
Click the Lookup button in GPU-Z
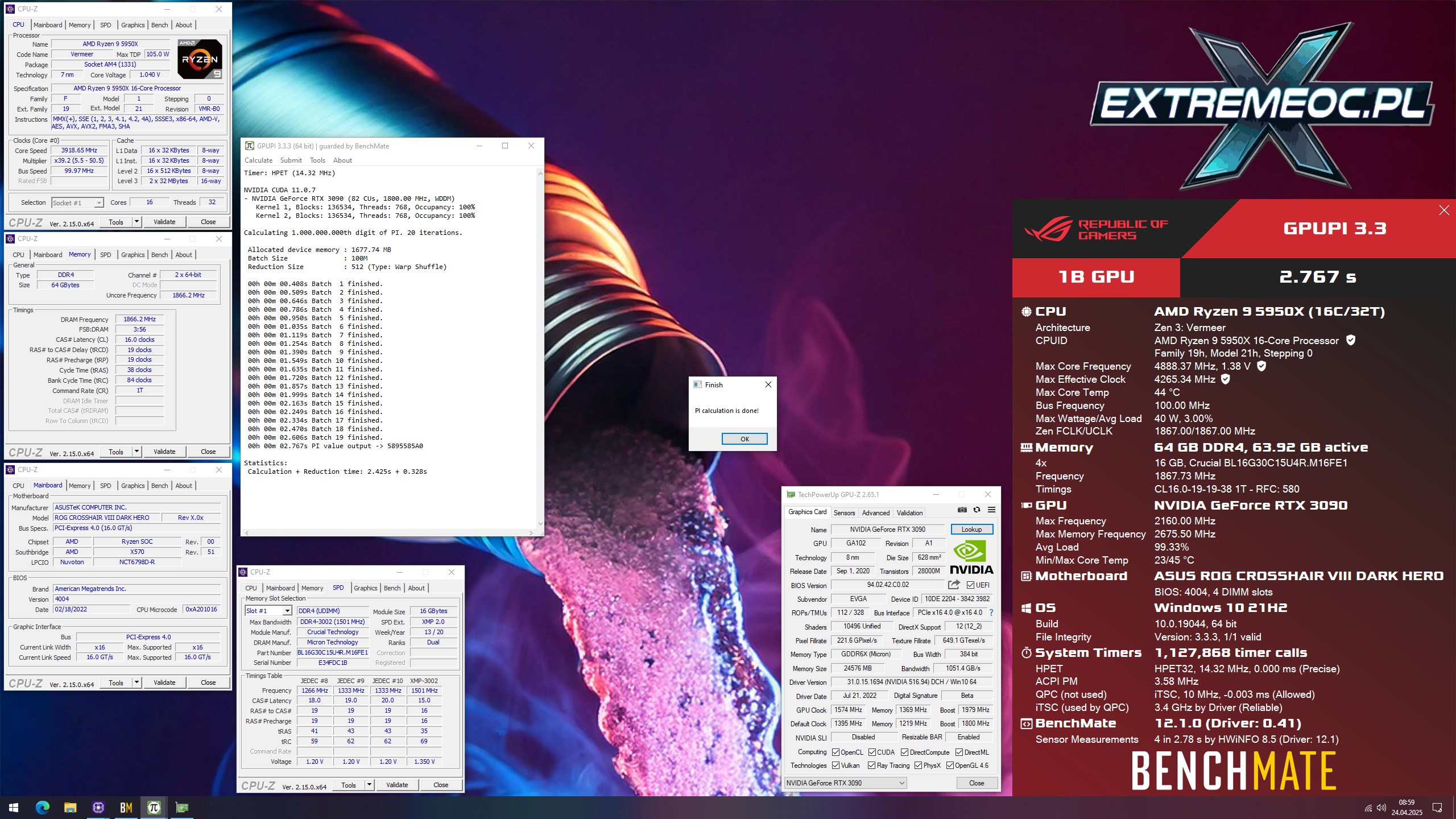971,530
